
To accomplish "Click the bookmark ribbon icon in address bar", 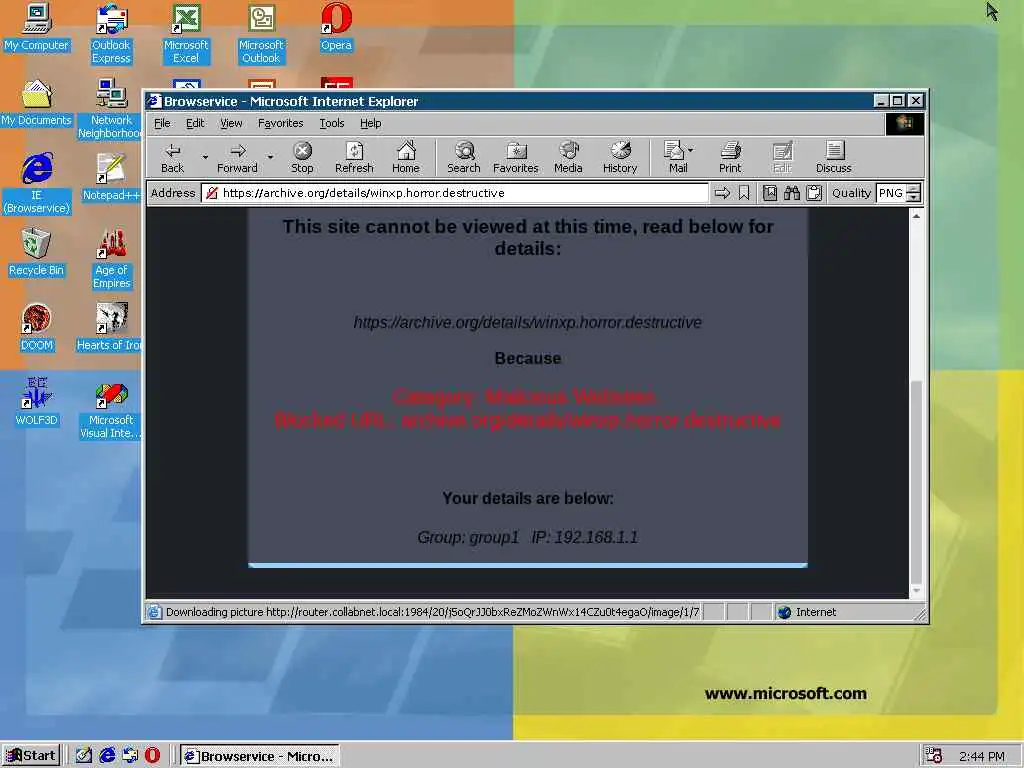I will point(744,193).
